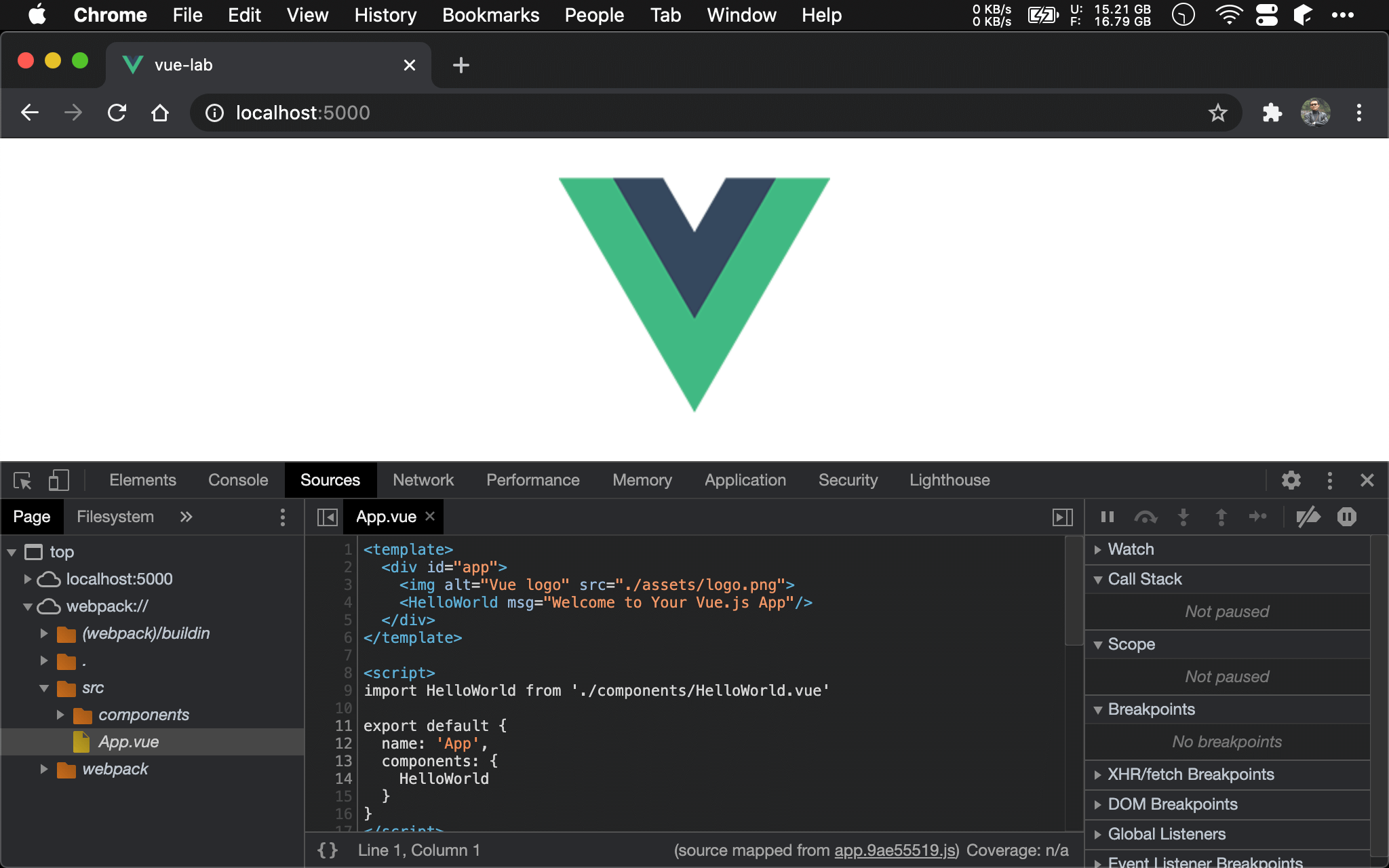Hide the debugger sidebar icon
The width and height of the screenshot is (1389, 868).
click(1062, 517)
